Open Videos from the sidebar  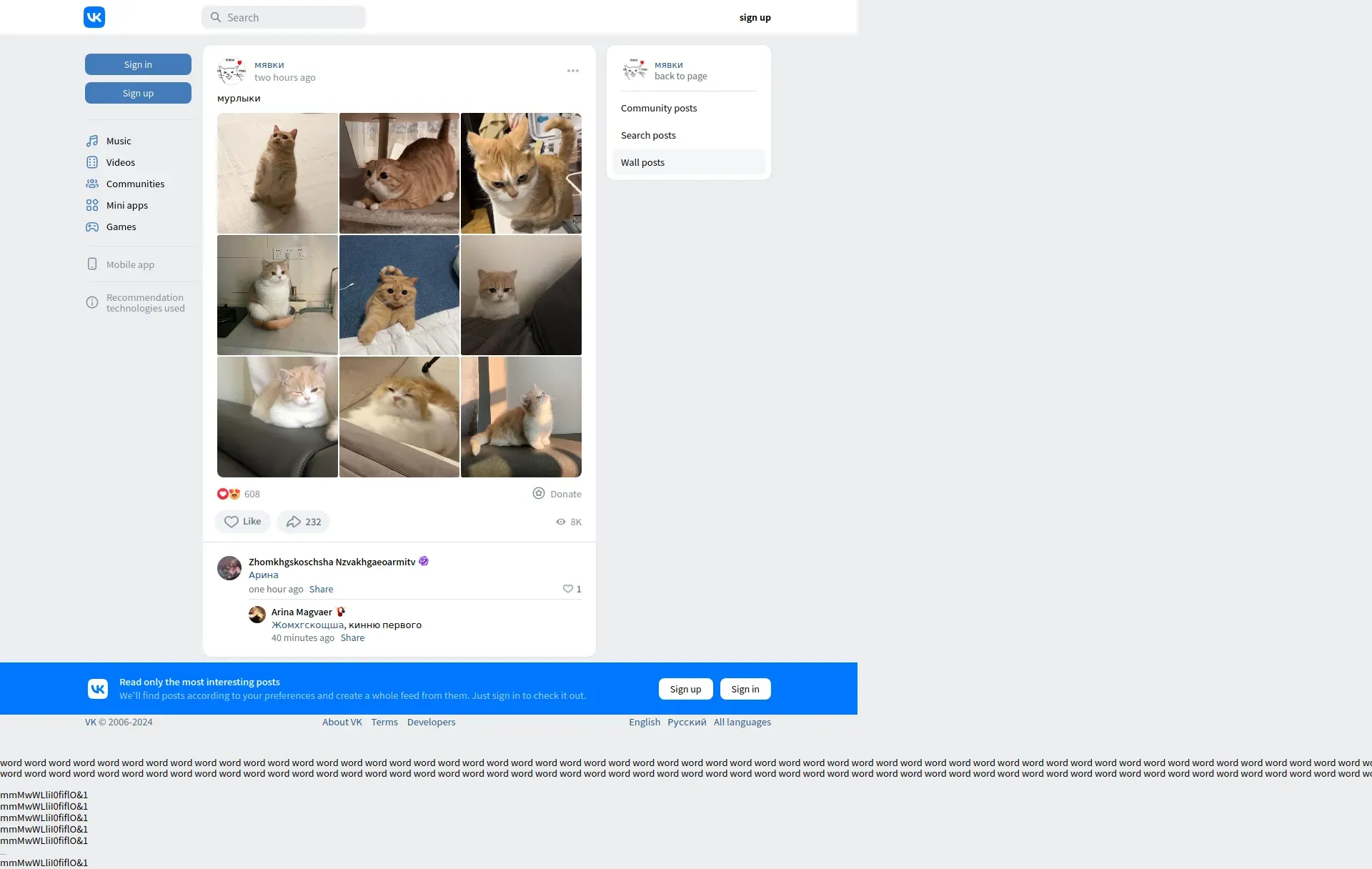pos(120,162)
